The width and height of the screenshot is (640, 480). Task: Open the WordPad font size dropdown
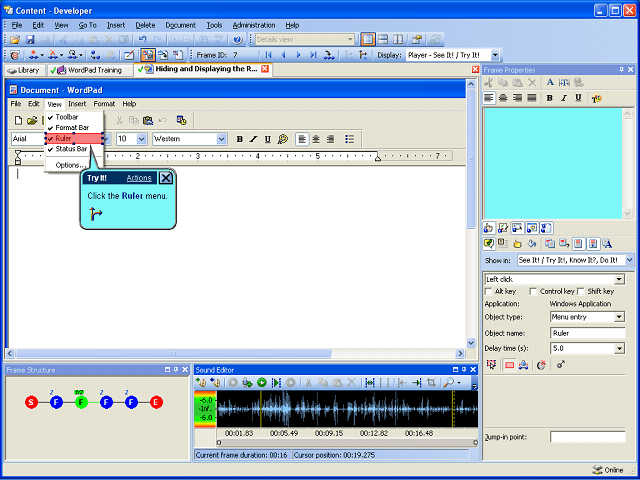tap(142, 139)
